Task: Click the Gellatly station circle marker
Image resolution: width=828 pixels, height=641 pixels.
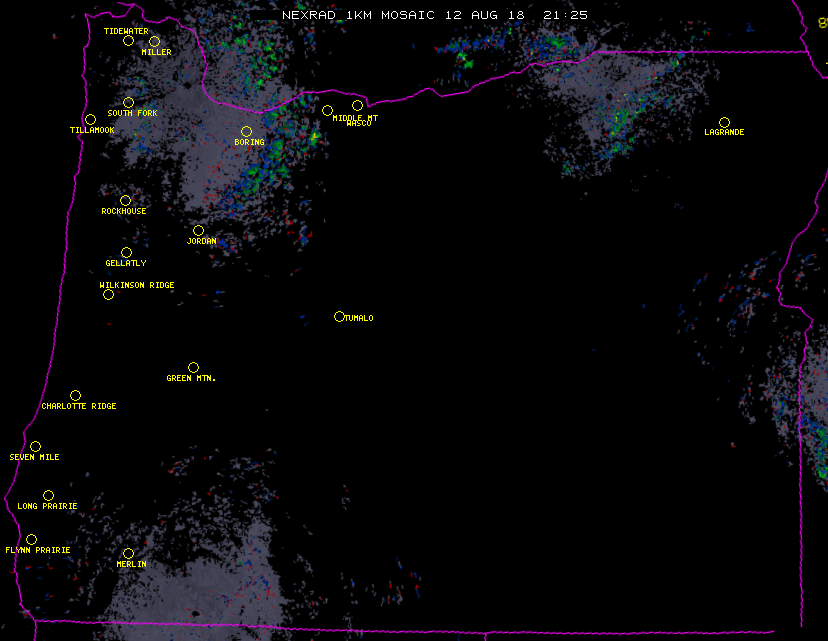Action: 126,253
